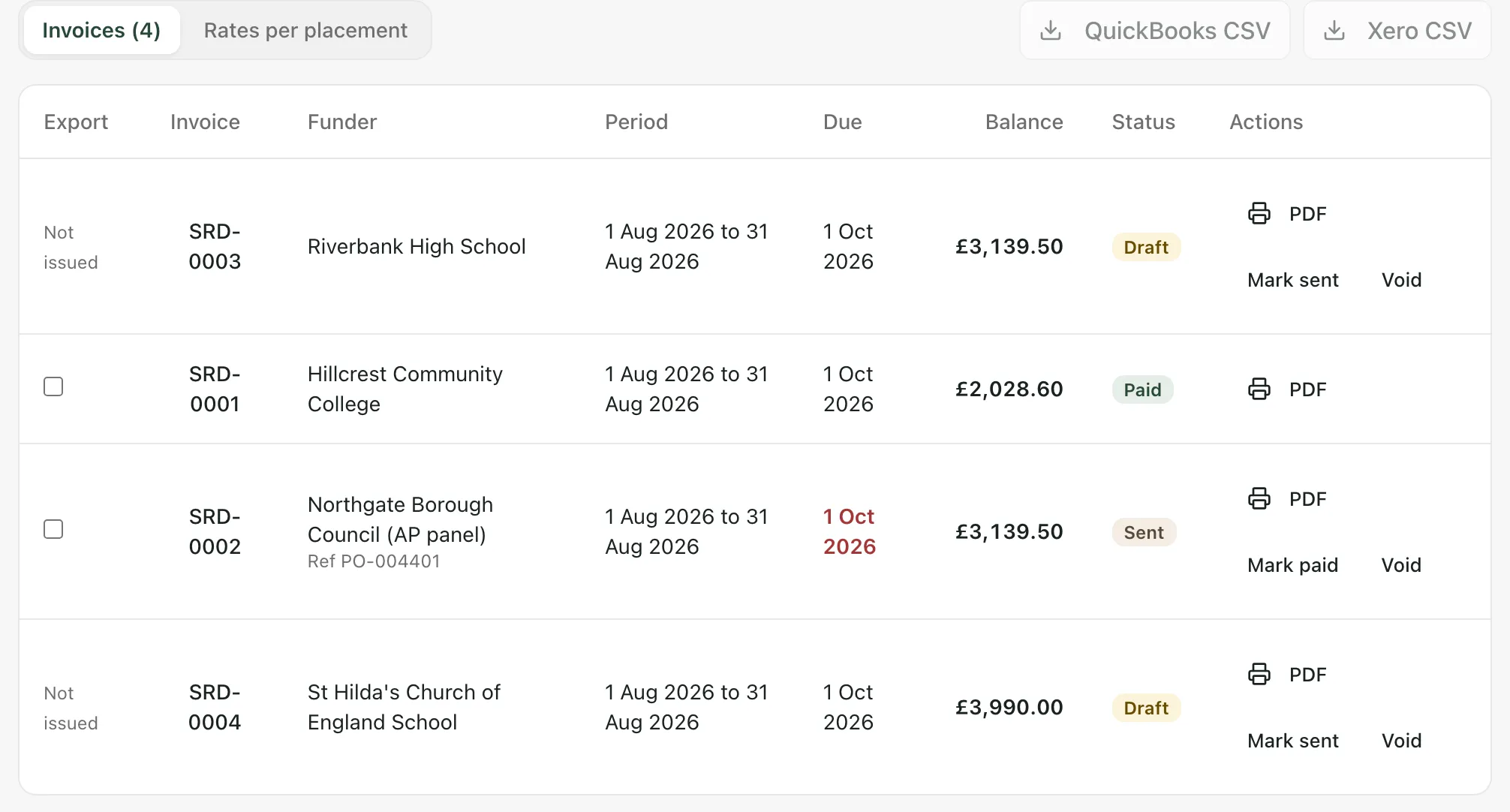Open Rates per placement tab
The width and height of the screenshot is (1510, 812).
pyautogui.click(x=305, y=31)
